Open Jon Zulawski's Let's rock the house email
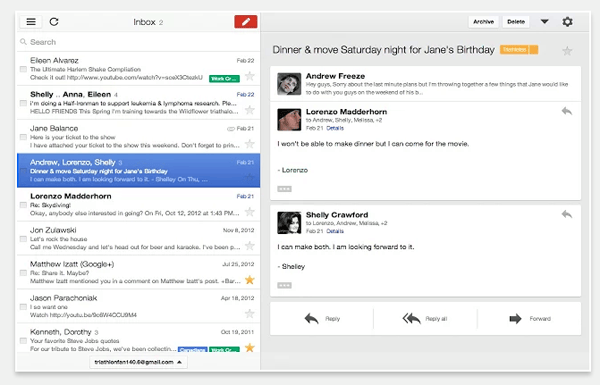 coord(139,238)
